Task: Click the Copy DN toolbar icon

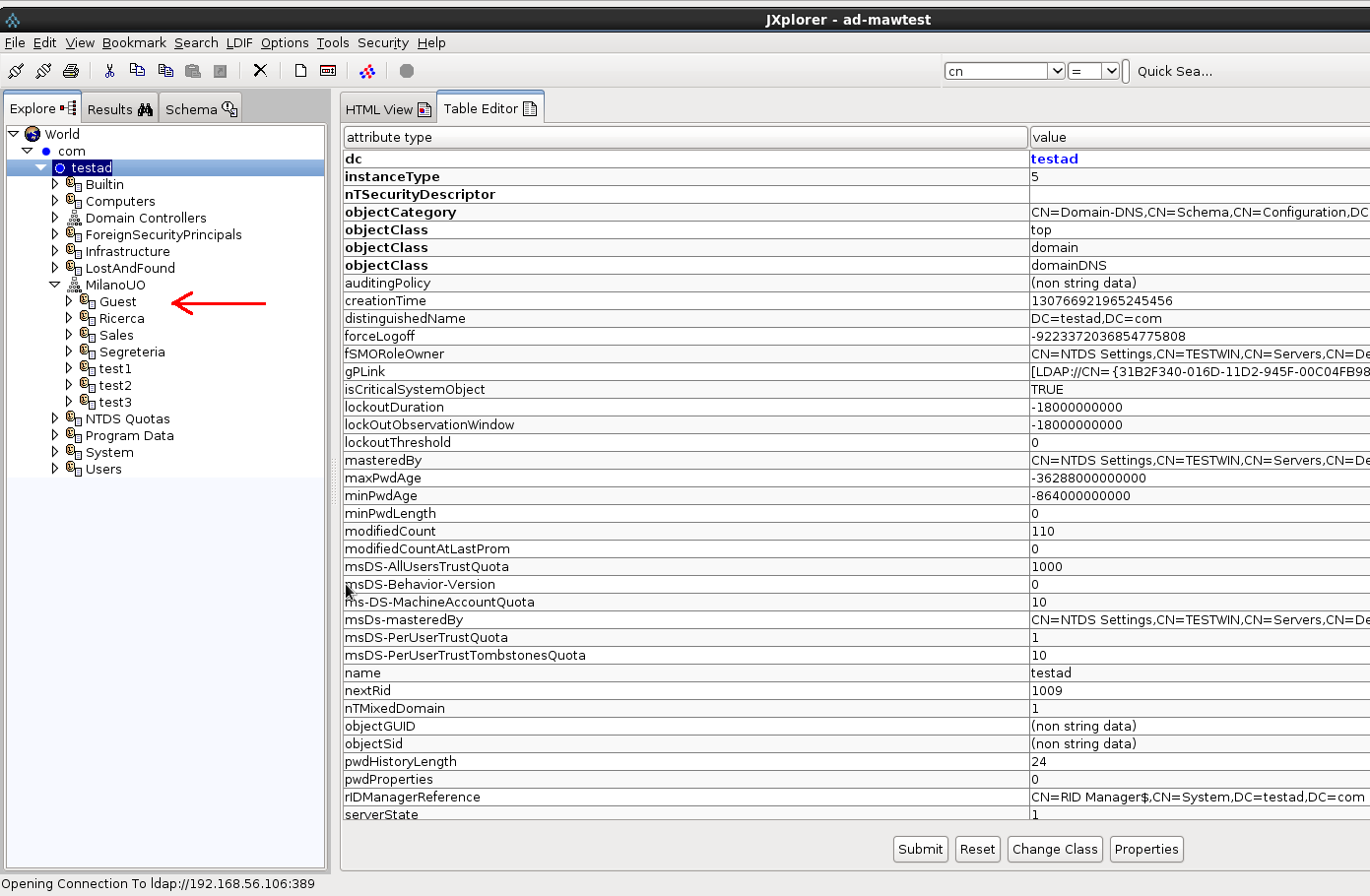Action: [x=137, y=71]
